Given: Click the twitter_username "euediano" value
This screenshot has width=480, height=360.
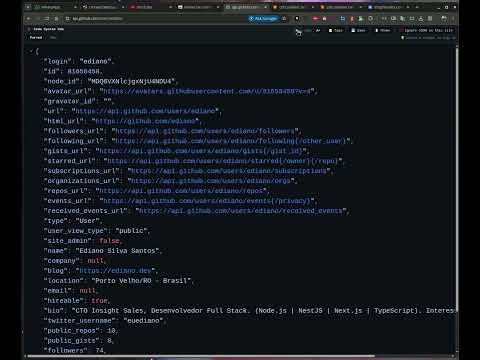Looking at the screenshot, I should tap(143, 321).
